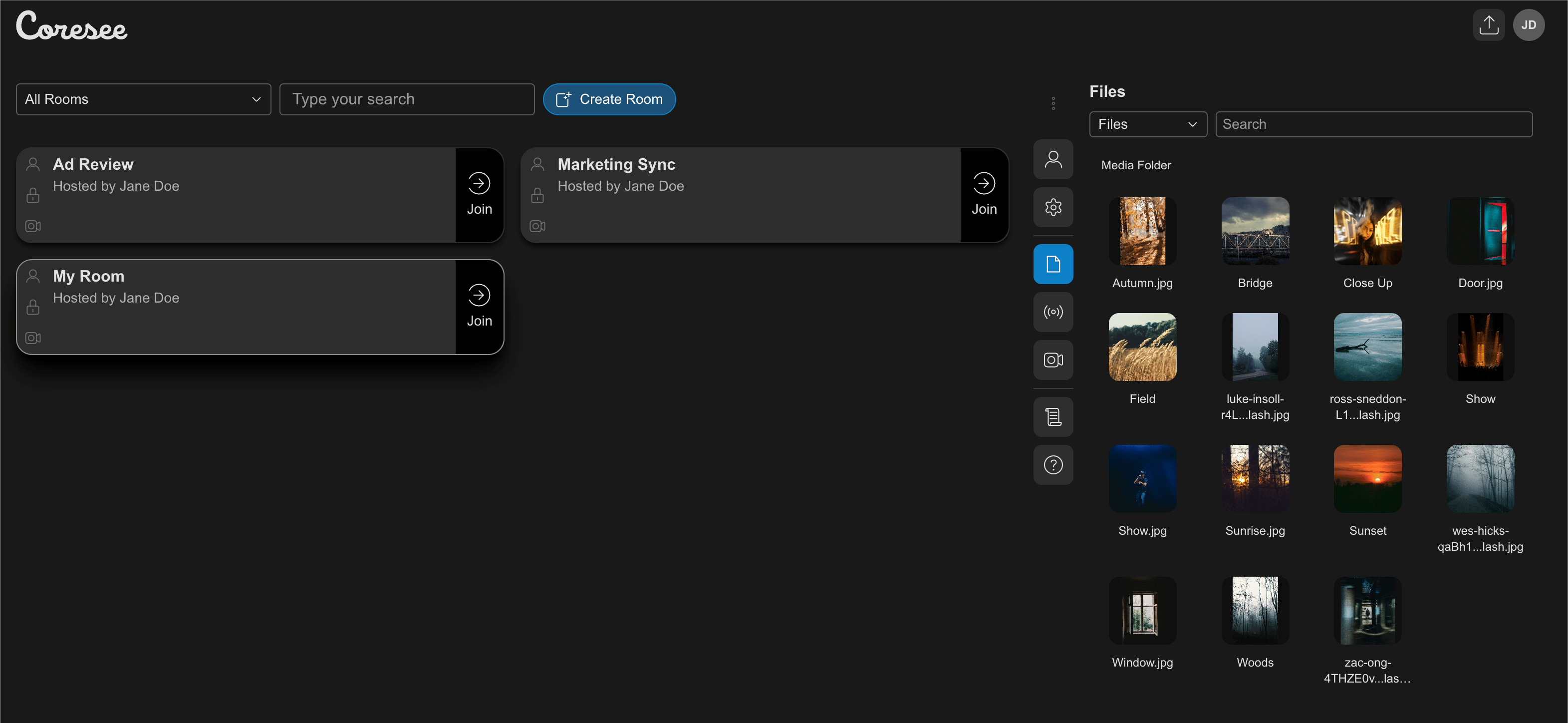Join My Room
Viewport: 1568px width, 723px height.
pos(479,307)
